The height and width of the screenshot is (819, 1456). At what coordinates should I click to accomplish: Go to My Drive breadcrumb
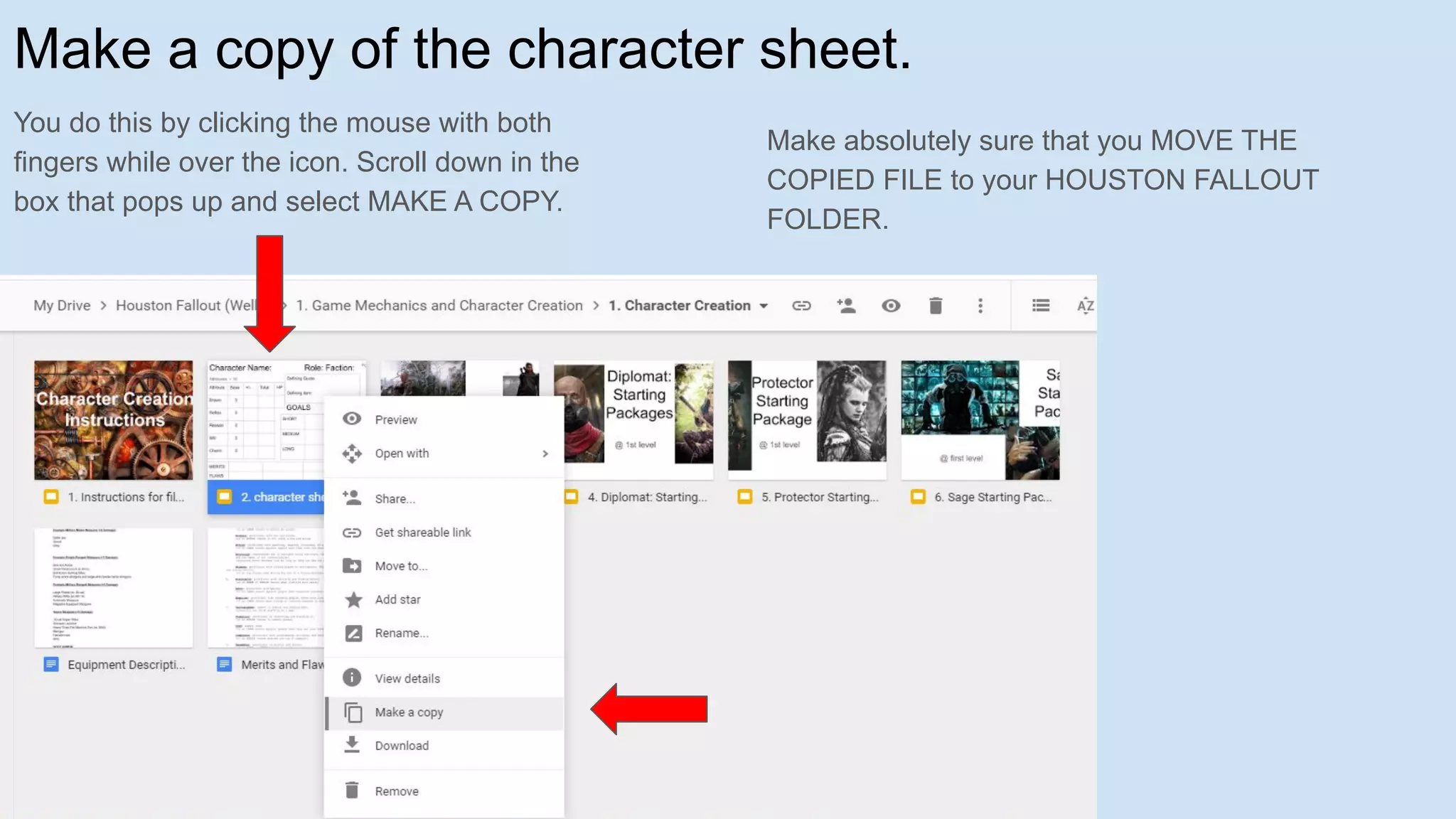pyautogui.click(x=62, y=306)
